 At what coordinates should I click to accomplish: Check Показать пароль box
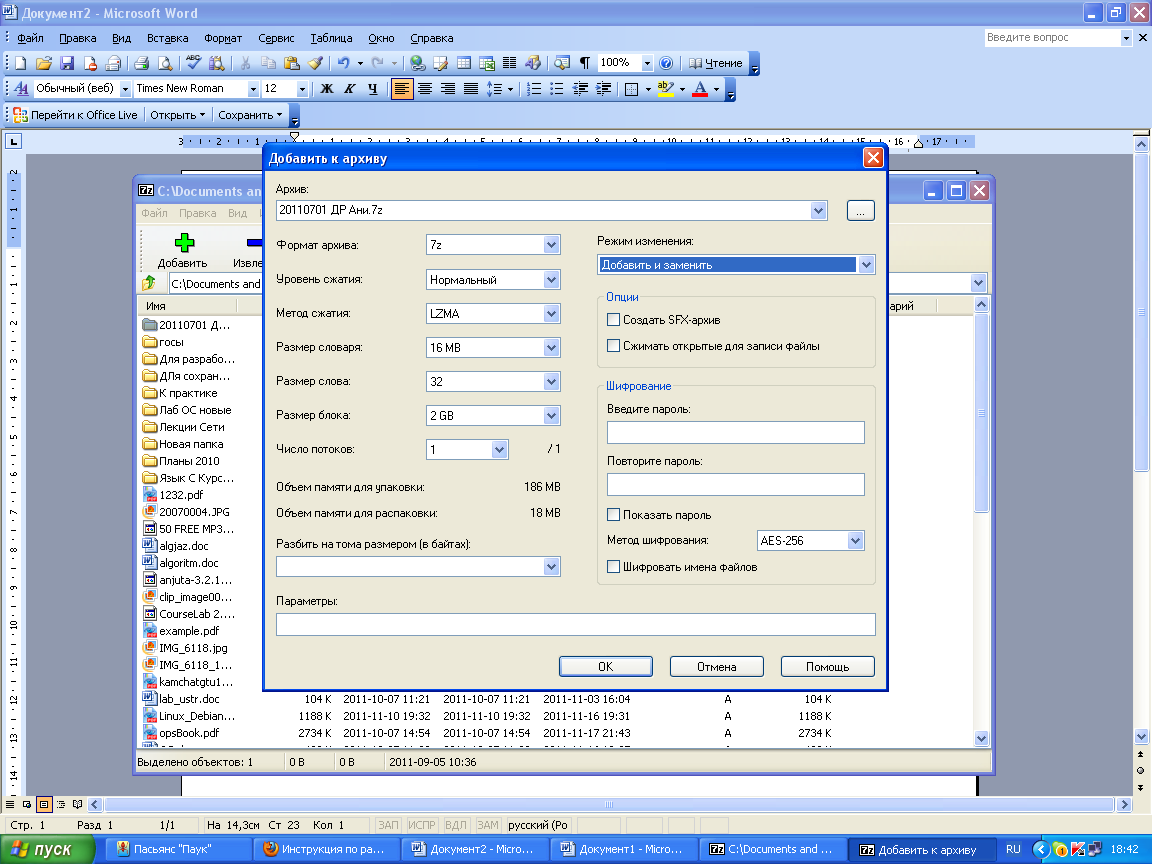[613, 514]
